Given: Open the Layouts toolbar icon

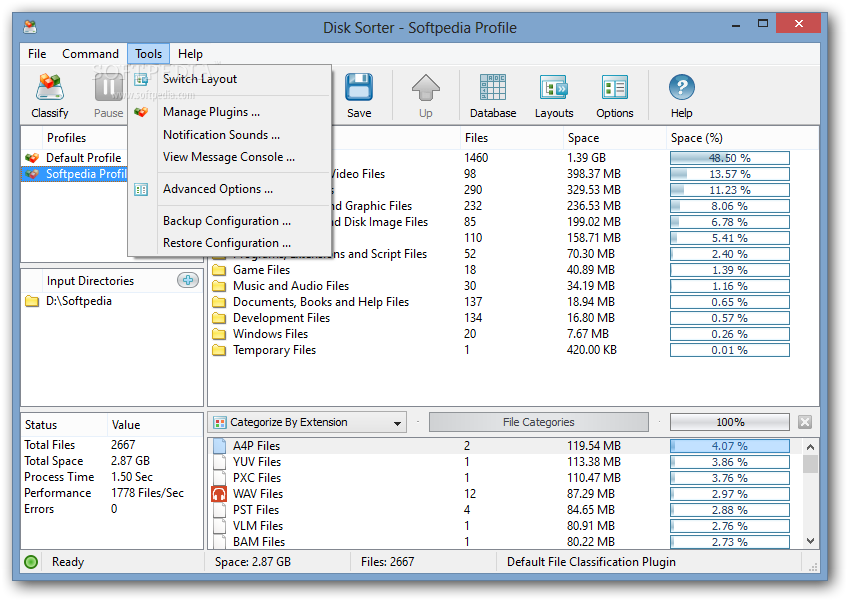Looking at the screenshot, I should [x=554, y=88].
